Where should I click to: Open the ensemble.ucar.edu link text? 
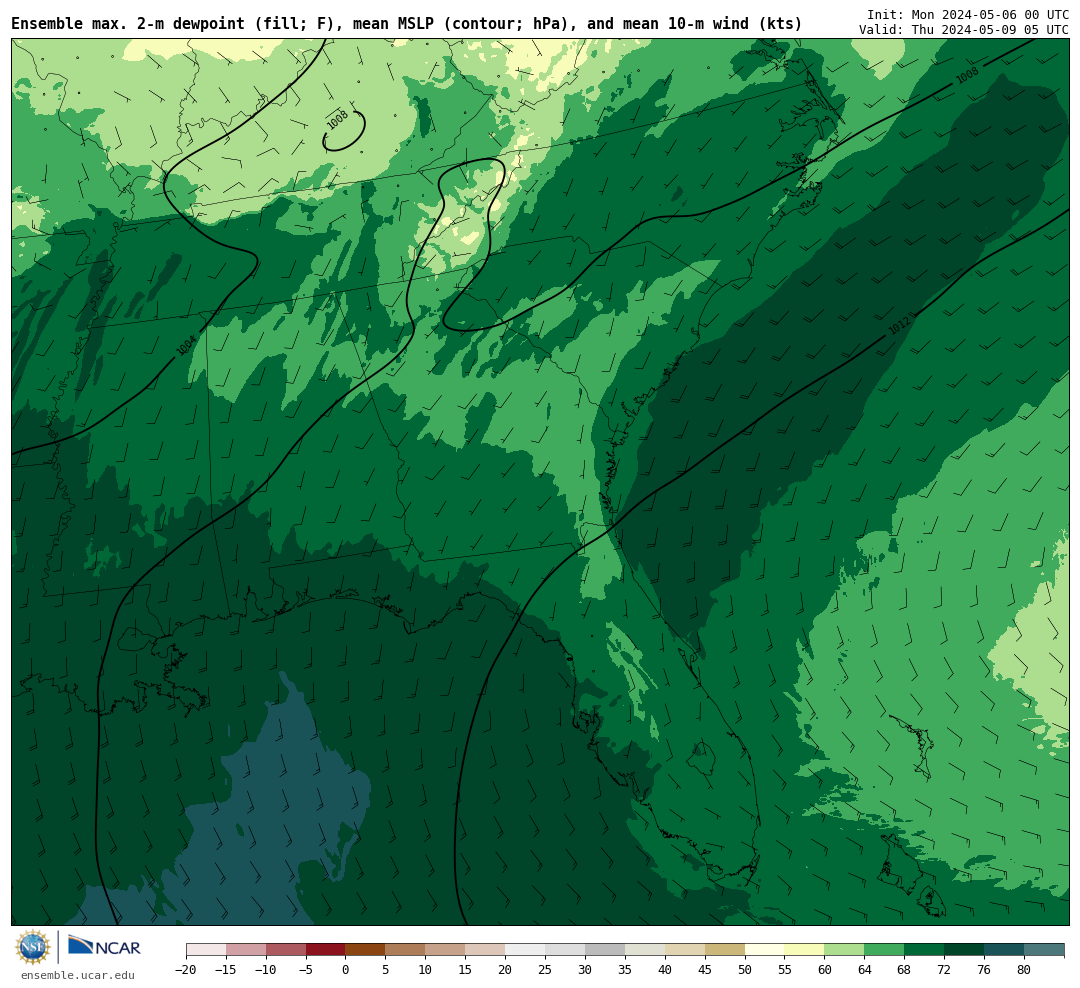click(x=78, y=975)
